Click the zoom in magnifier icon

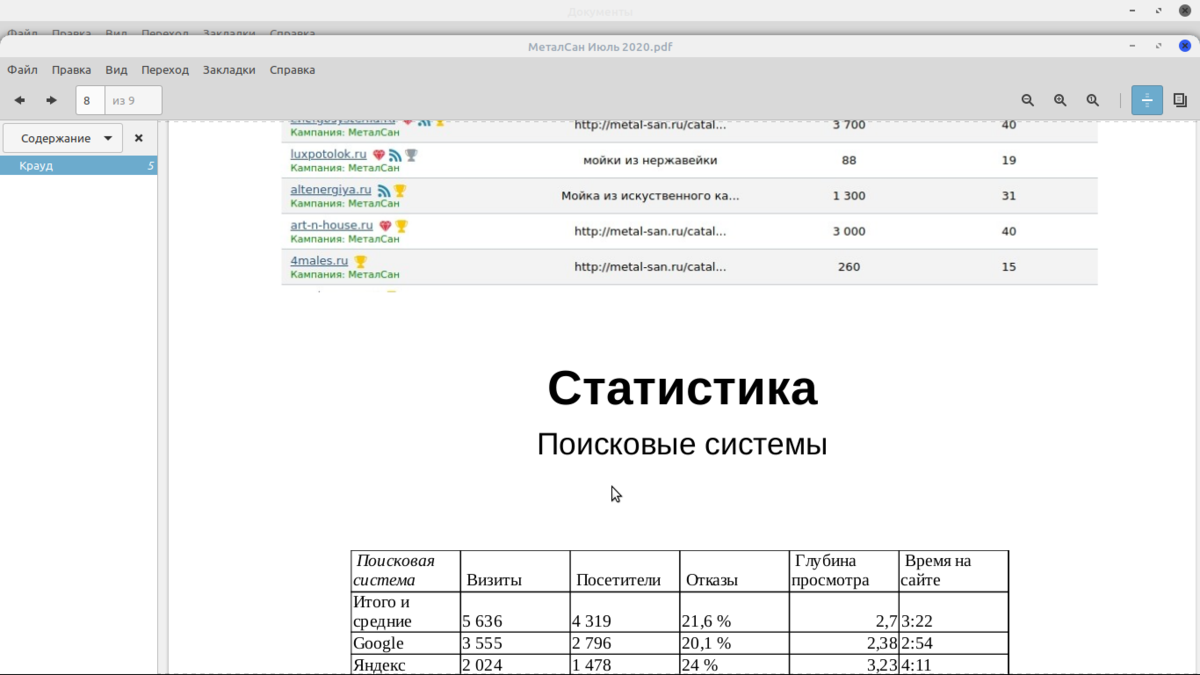(1060, 100)
